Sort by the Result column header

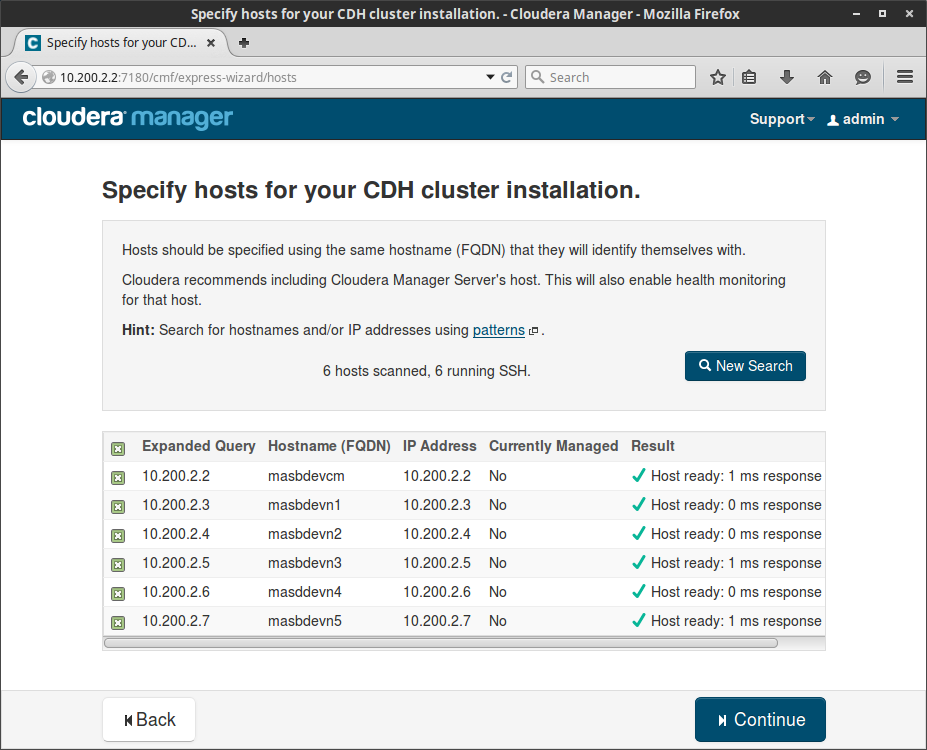pyautogui.click(x=653, y=446)
